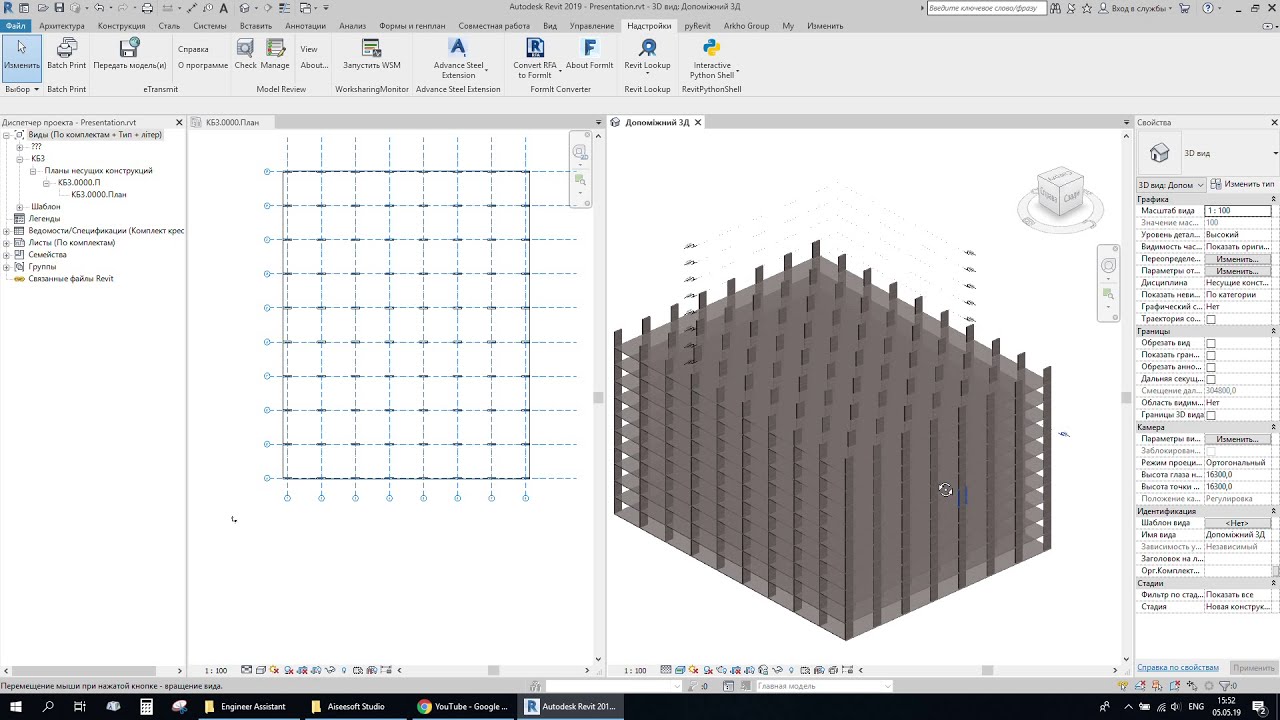1280x720 pixels.
Task: Edit Масштаб вида 1 : 100 field
Action: [x=1237, y=211]
